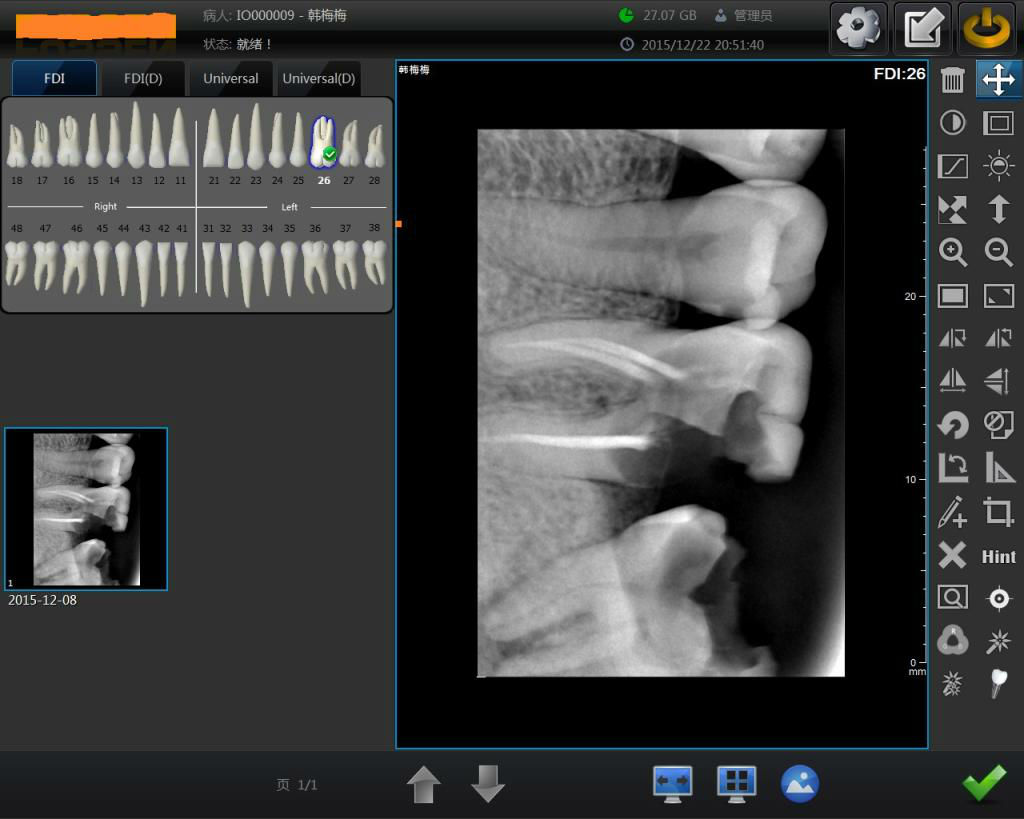Select the angle measurement triangle tool

coord(998,468)
